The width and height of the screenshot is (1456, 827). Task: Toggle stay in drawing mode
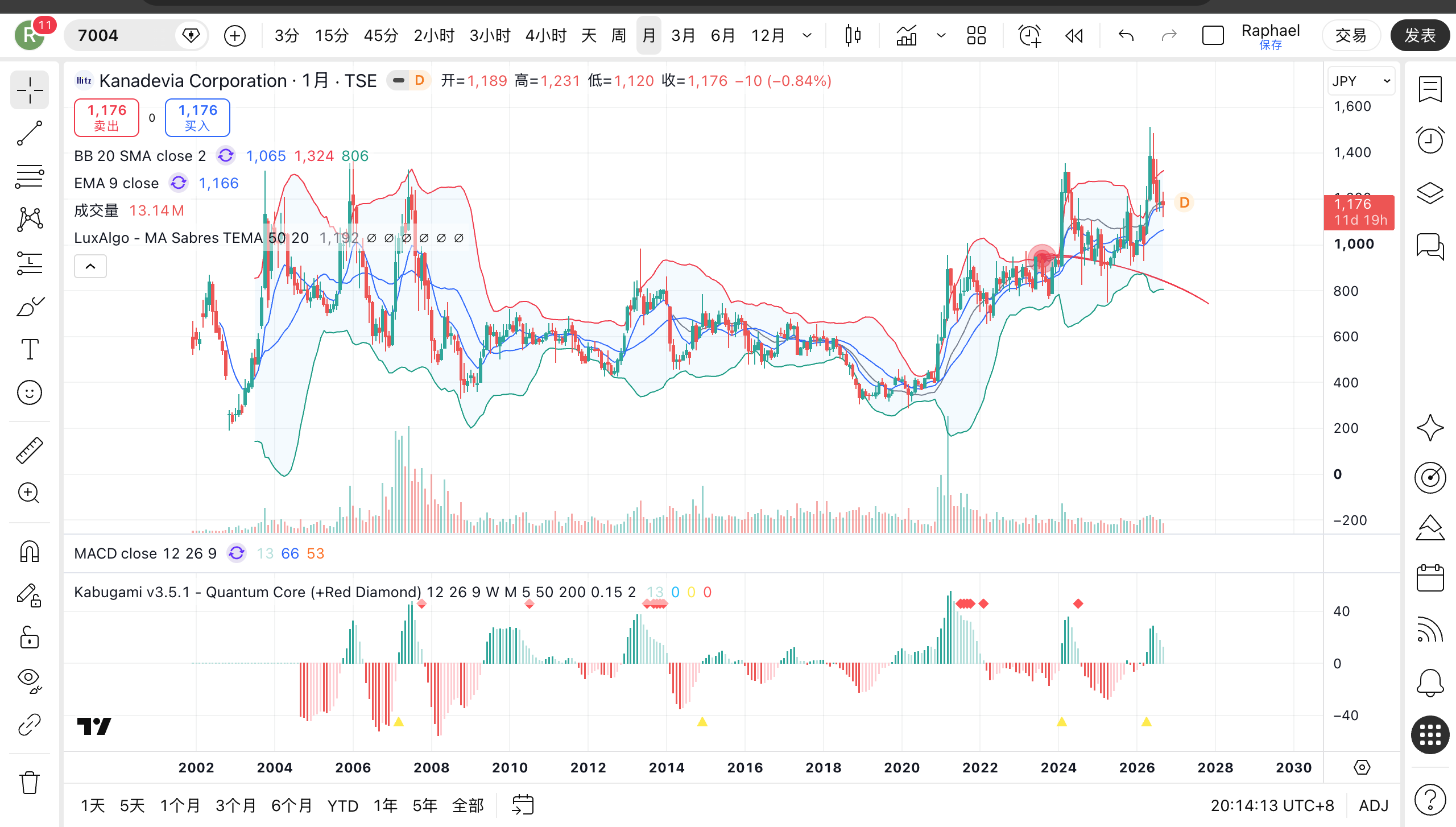30,595
